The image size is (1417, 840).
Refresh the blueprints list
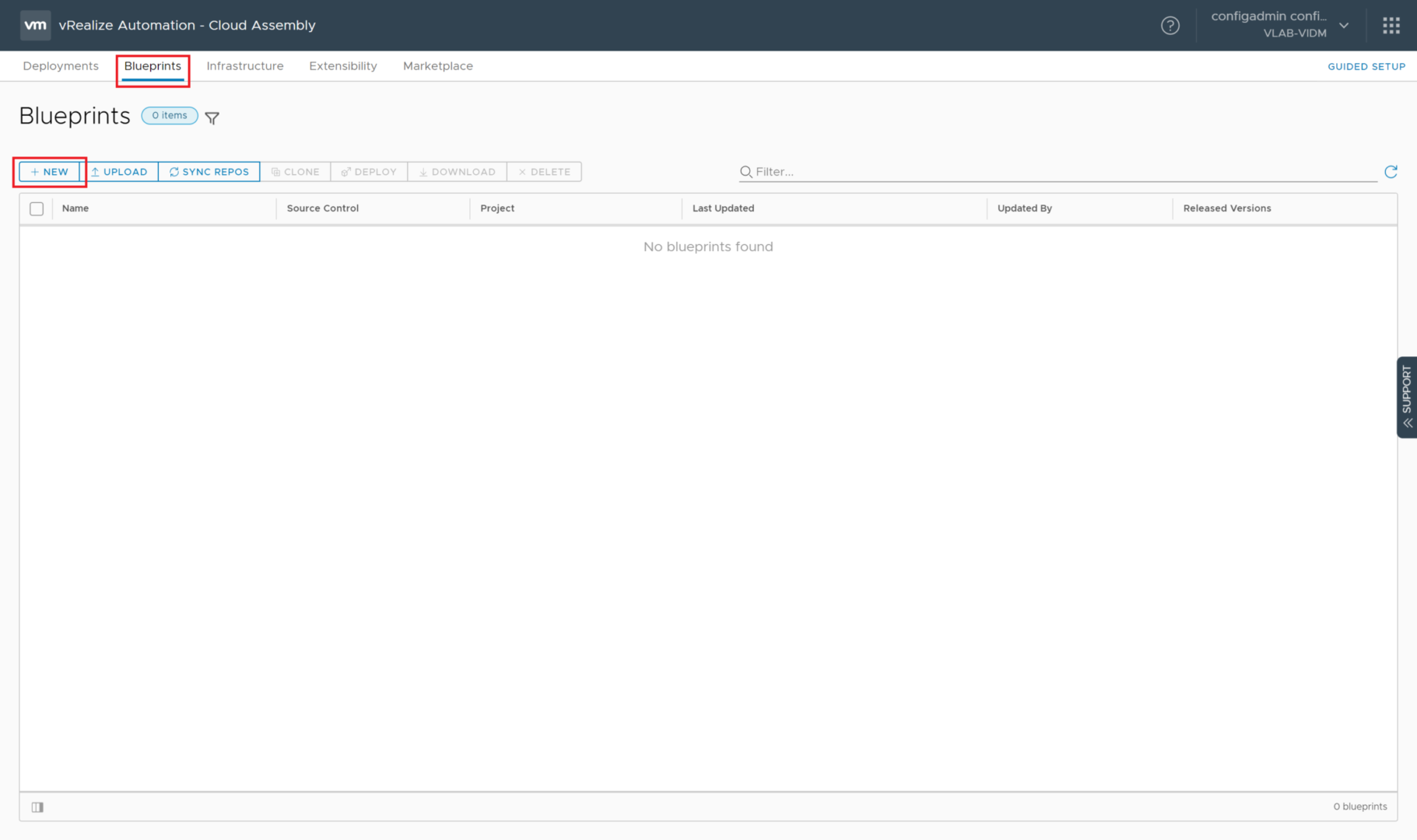(1391, 172)
